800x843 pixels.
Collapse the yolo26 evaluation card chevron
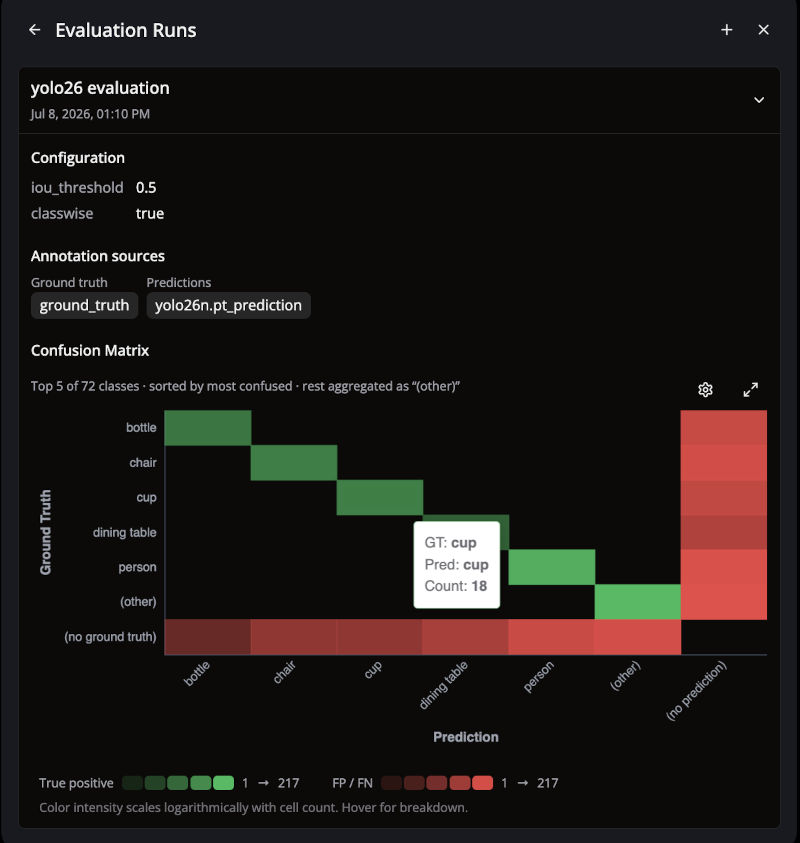[759, 100]
